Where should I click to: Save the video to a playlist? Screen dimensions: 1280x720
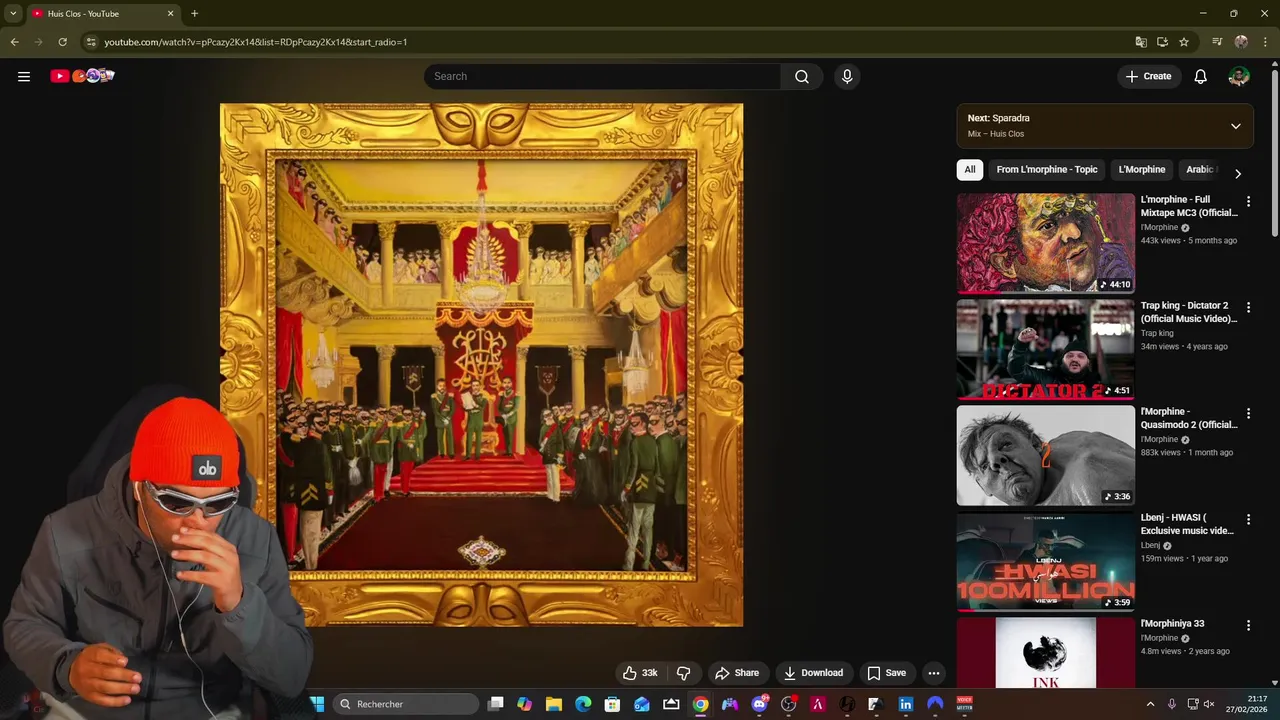pos(886,673)
